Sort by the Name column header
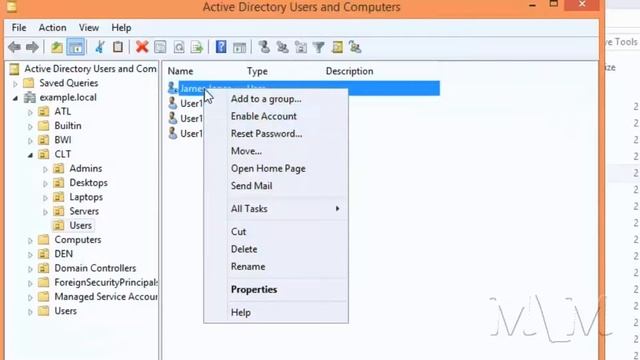 [180, 71]
